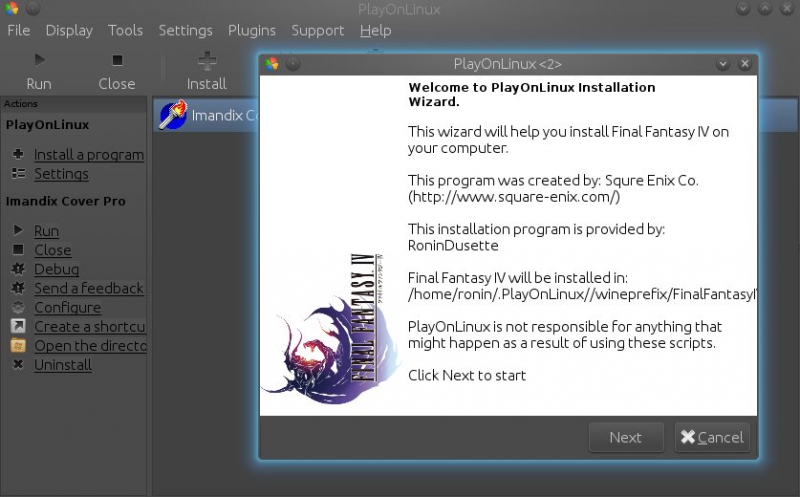Open the Settings menu in menu bar
Viewport: 800px width, 497px height.
coord(185,31)
